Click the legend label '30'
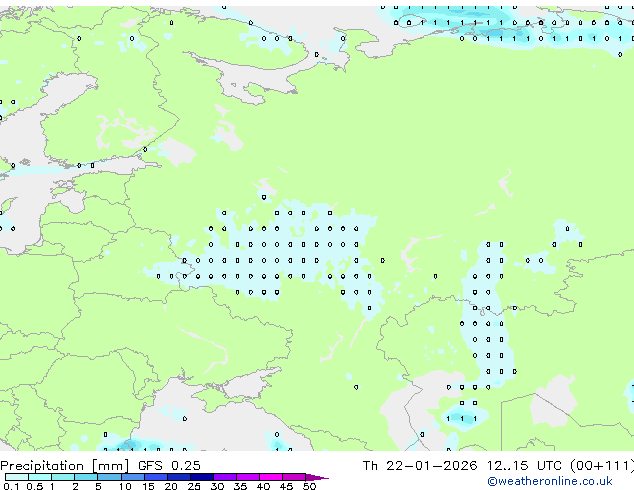Image resolution: width=634 pixels, height=490 pixels. (x=217, y=486)
